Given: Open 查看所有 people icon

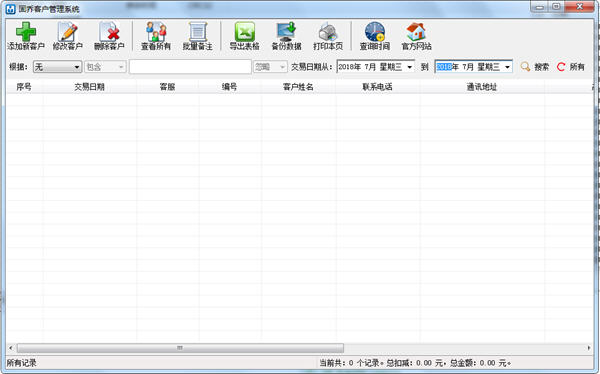Looking at the screenshot, I should click(156, 32).
